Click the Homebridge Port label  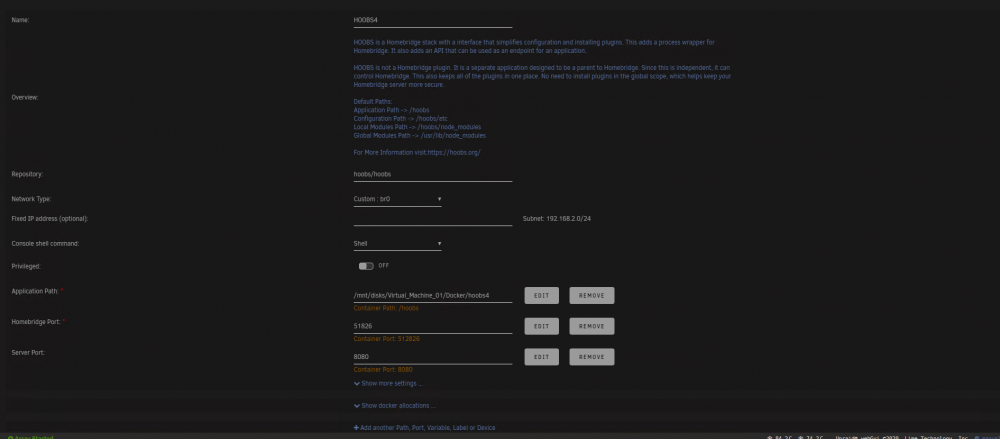coord(36,322)
